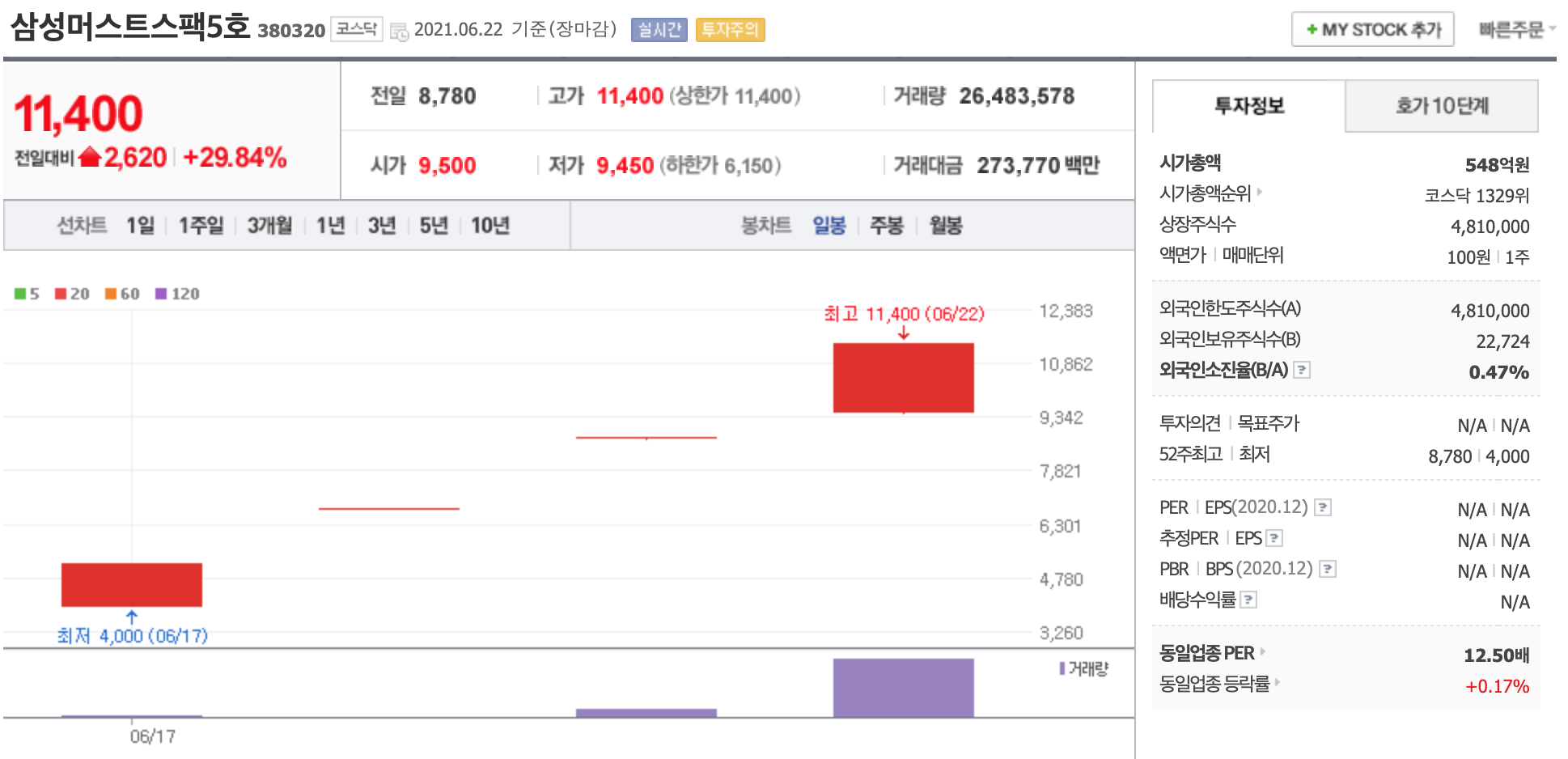Click the largest purple volume bar
Image resolution: width=1568 pixels, height=759 pixels.
[904, 688]
